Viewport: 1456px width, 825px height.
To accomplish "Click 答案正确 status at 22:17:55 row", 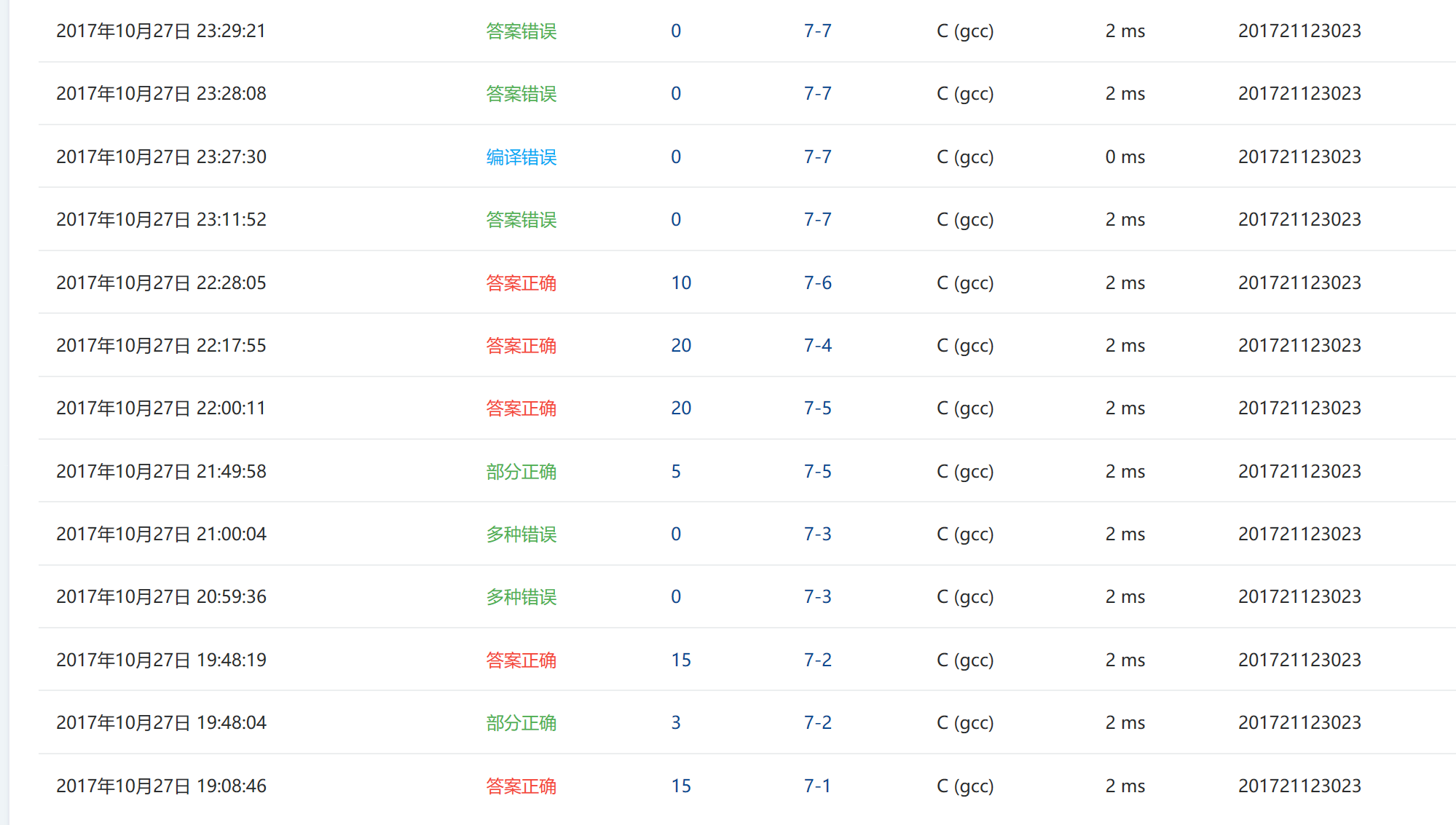I will (x=521, y=345).
